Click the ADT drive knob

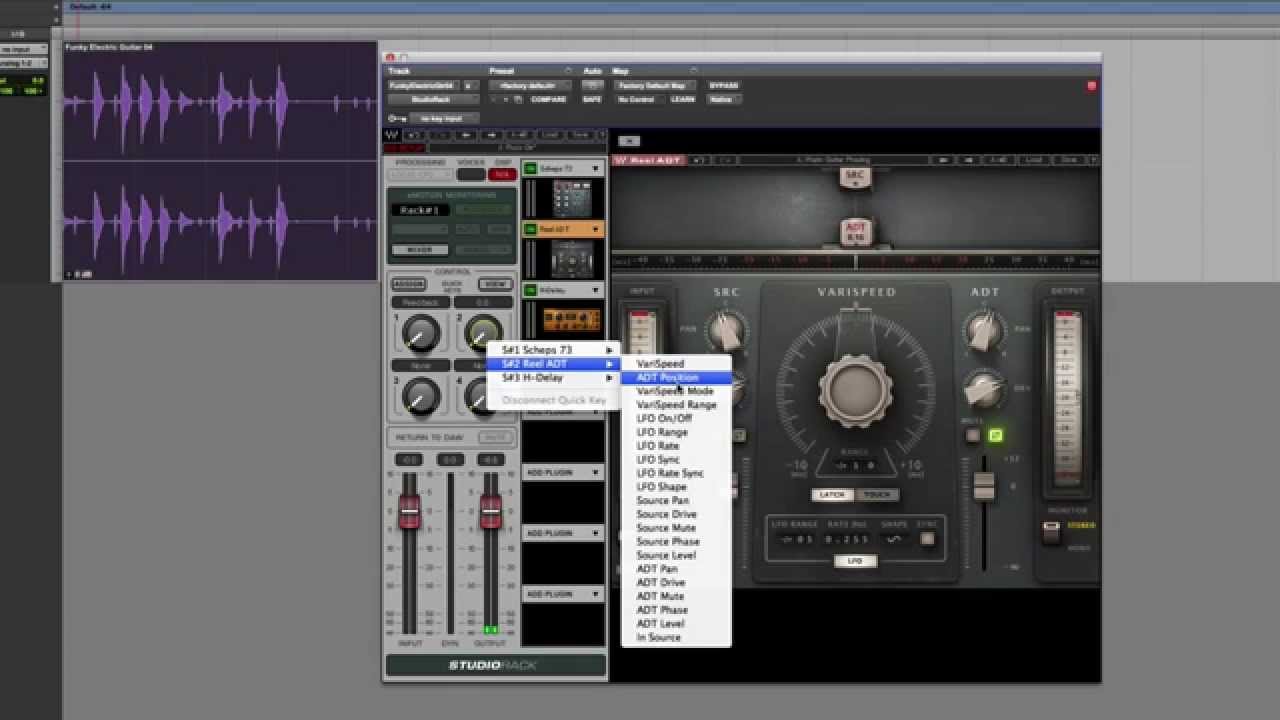click(984, 391)
